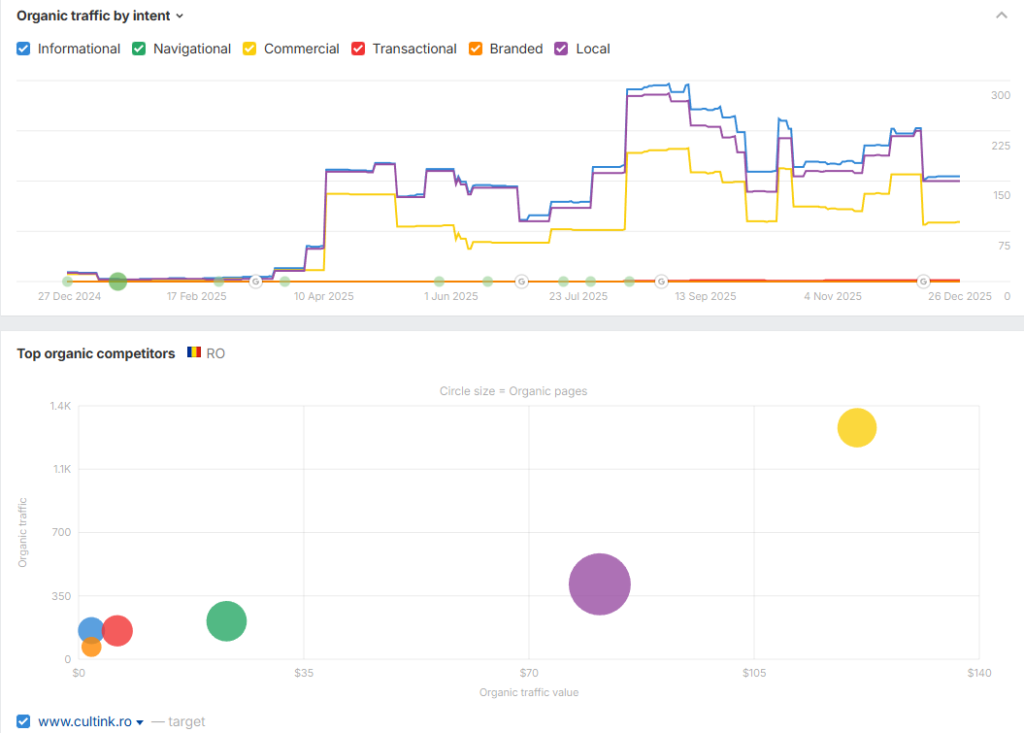Select the yellow competitor bubble at top right

point(856,428)
